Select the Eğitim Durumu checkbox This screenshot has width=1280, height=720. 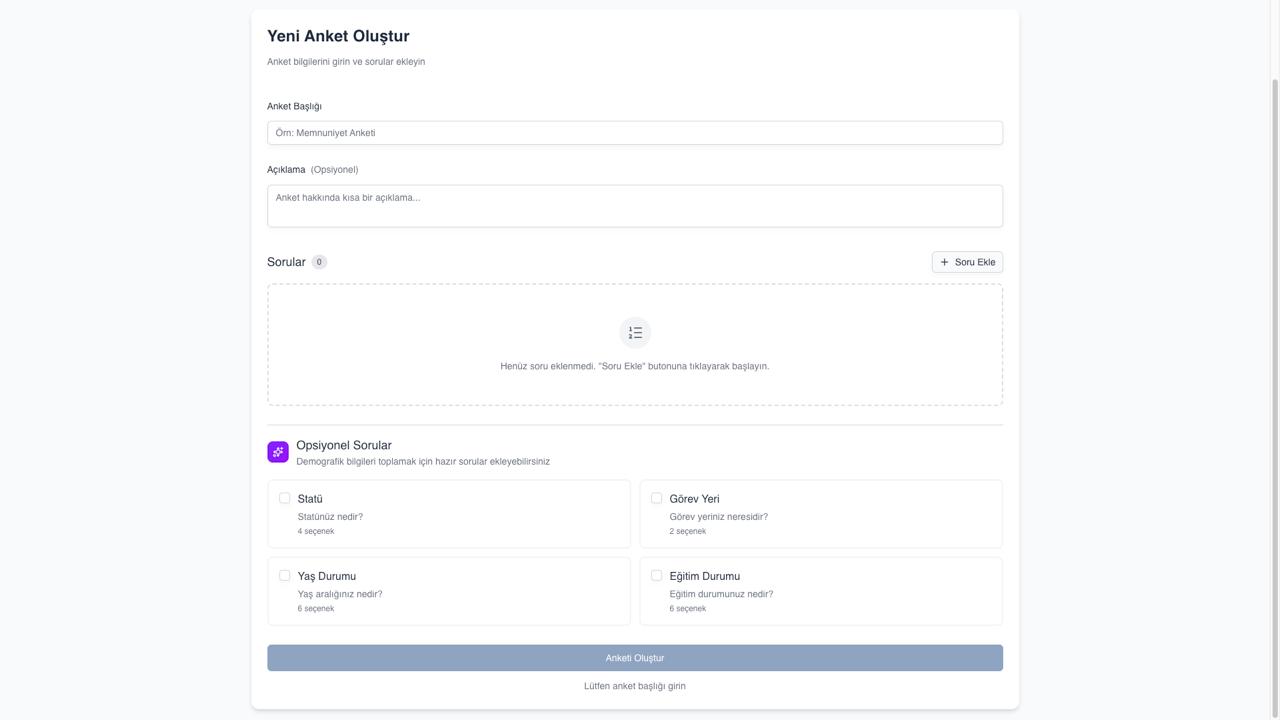(x=657, y=576)
